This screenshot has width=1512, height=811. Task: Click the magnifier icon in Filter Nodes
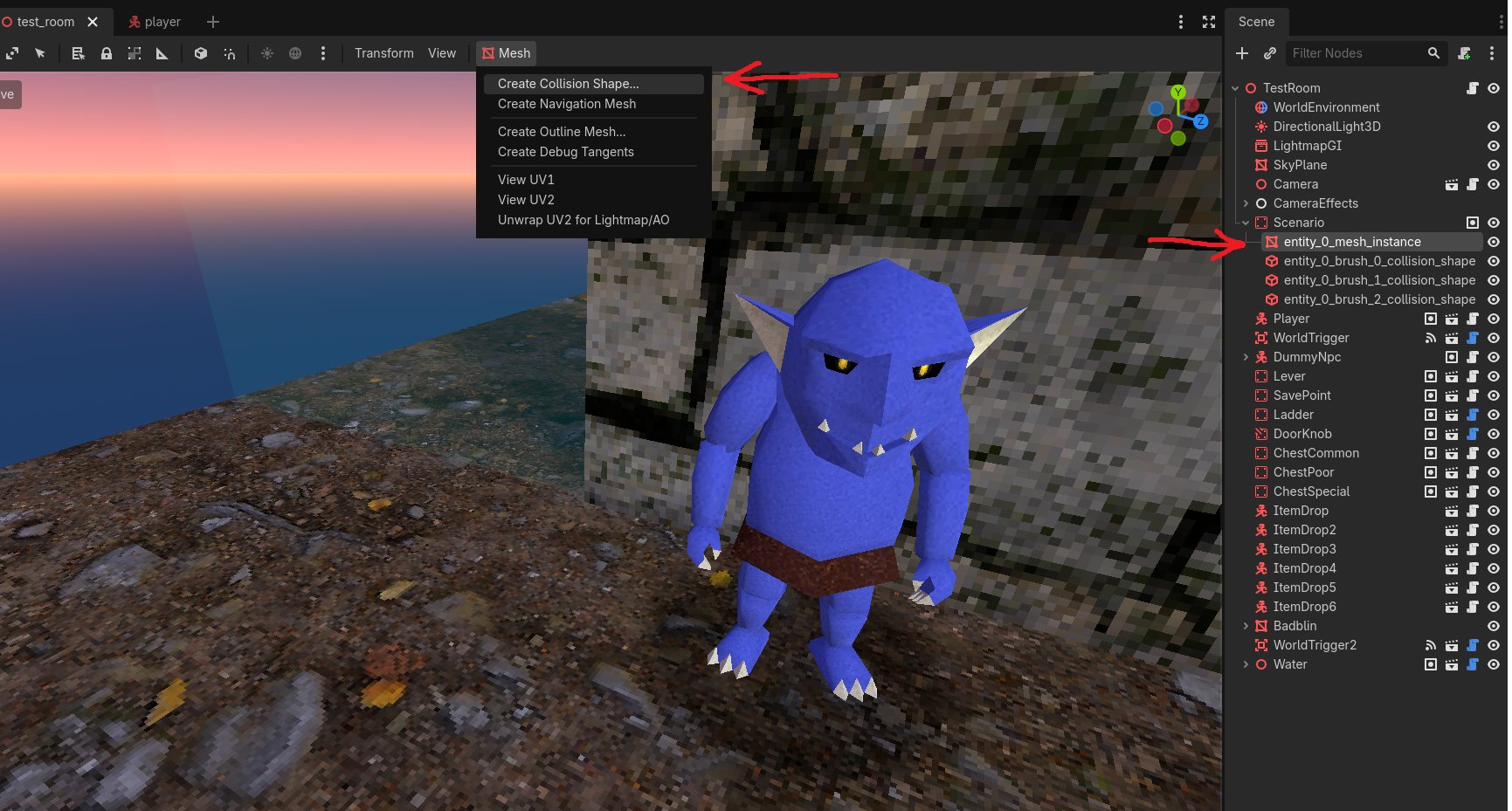tap(1433, 53)
